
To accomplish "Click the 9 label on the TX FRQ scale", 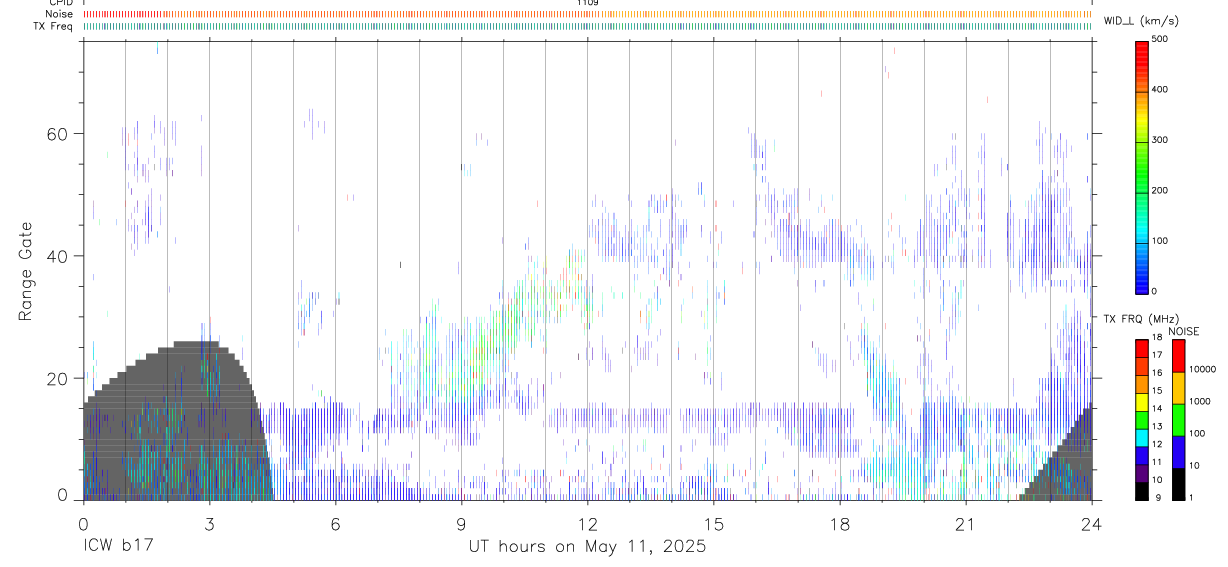I will 1156,497.
